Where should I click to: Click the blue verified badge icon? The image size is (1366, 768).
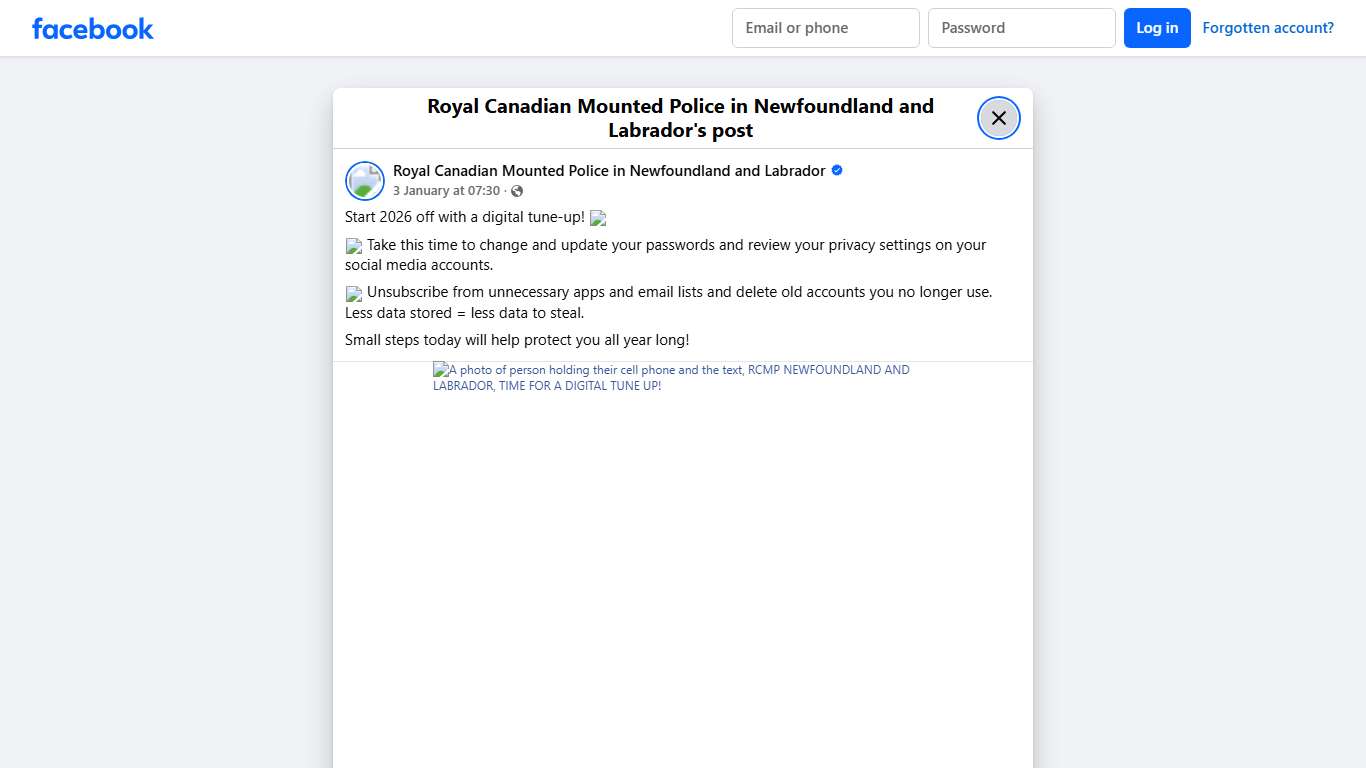[837, 171]
